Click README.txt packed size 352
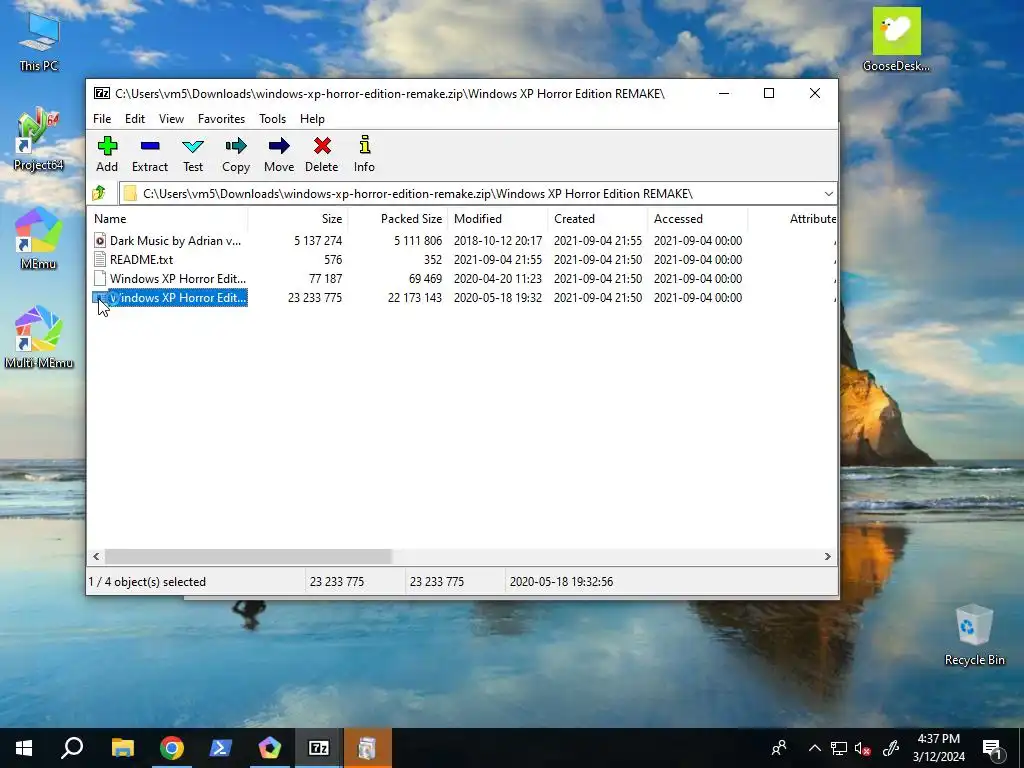 432,259
